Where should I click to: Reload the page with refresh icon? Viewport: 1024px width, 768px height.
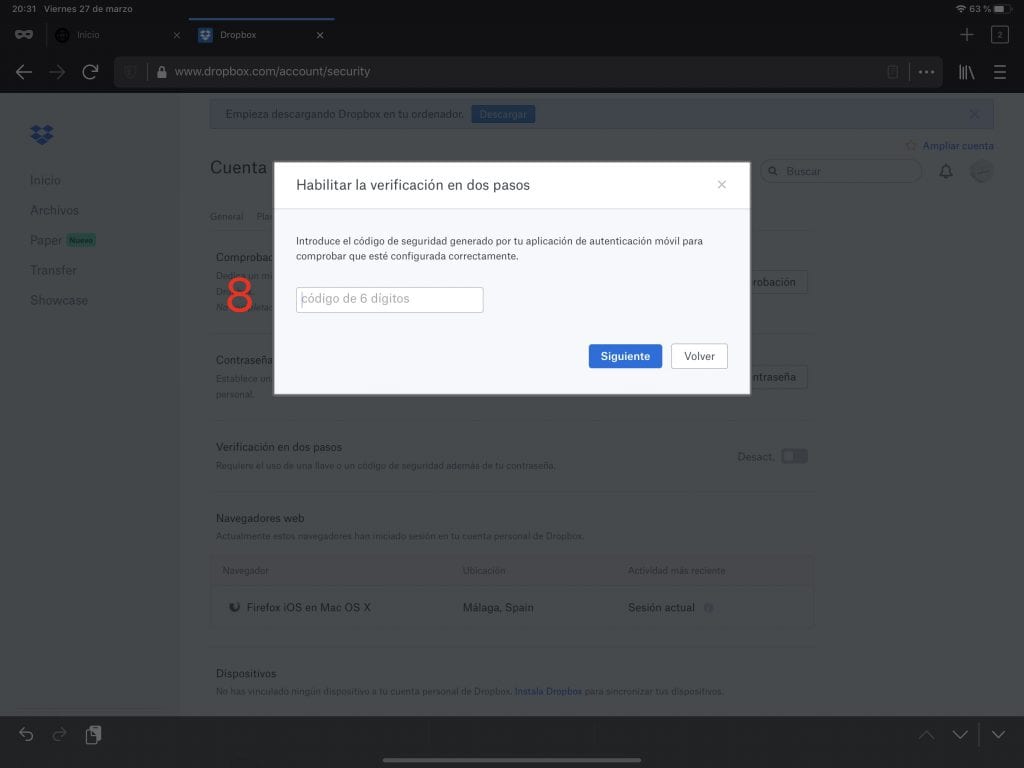coord(90,72)
